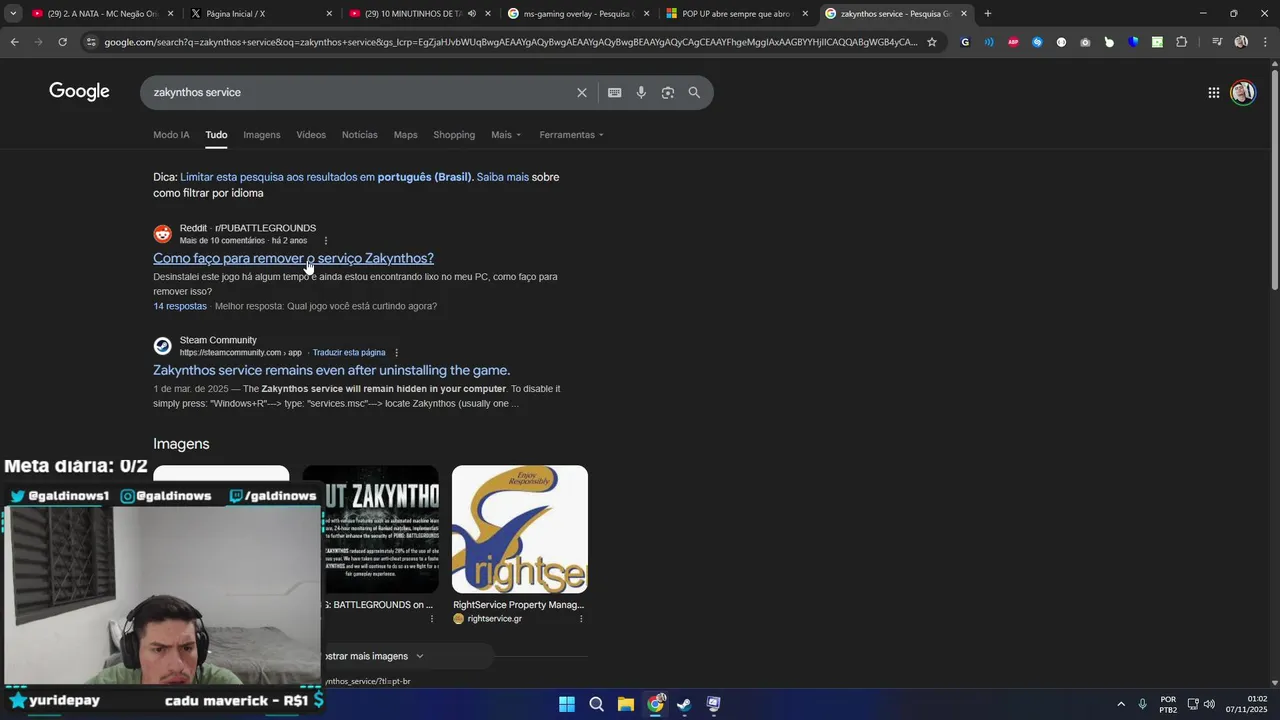The width and height of the screenshot is (1280, 720).
Task: Bookmark this page with star icon
Action: pos(932,42)
